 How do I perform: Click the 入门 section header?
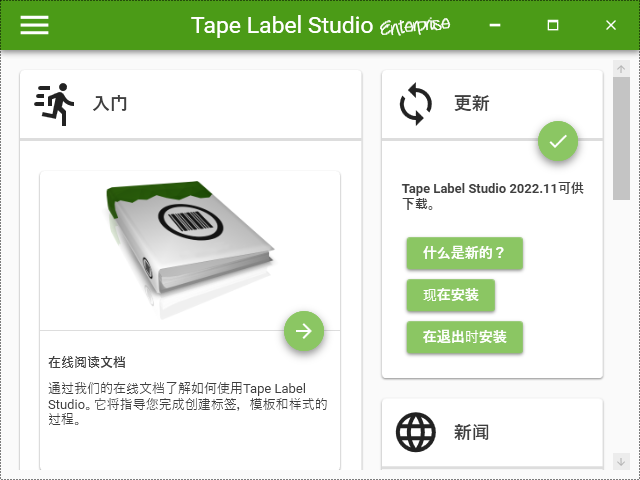coord(109,104)
